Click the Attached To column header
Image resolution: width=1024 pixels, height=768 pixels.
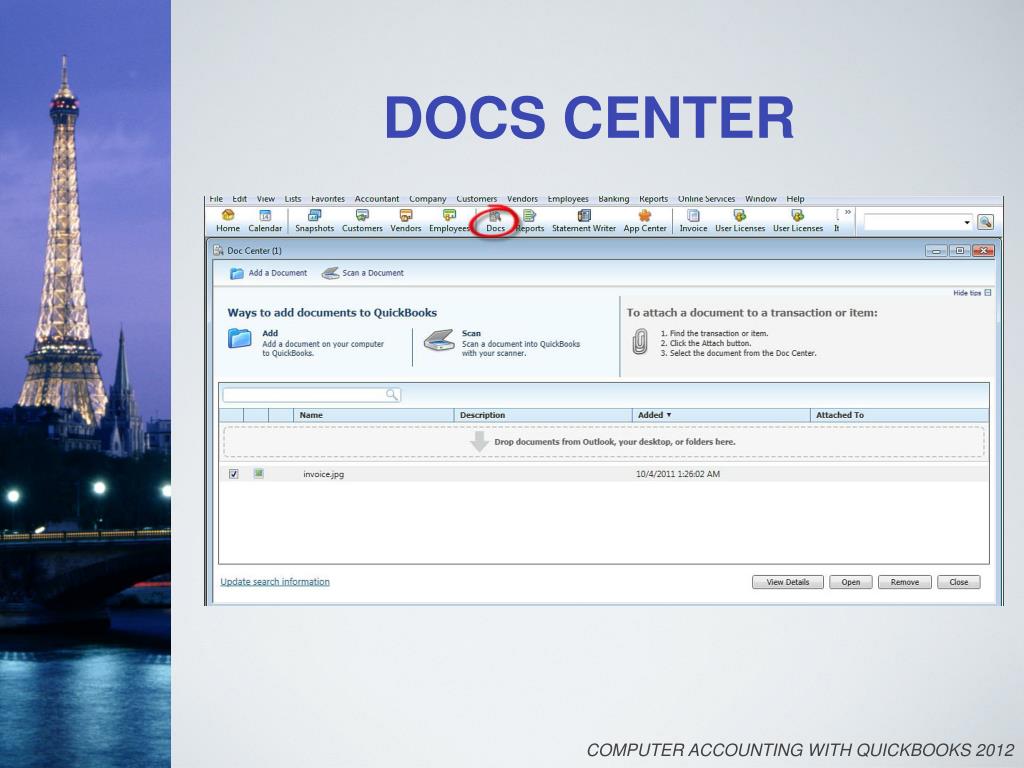[899, 415]
